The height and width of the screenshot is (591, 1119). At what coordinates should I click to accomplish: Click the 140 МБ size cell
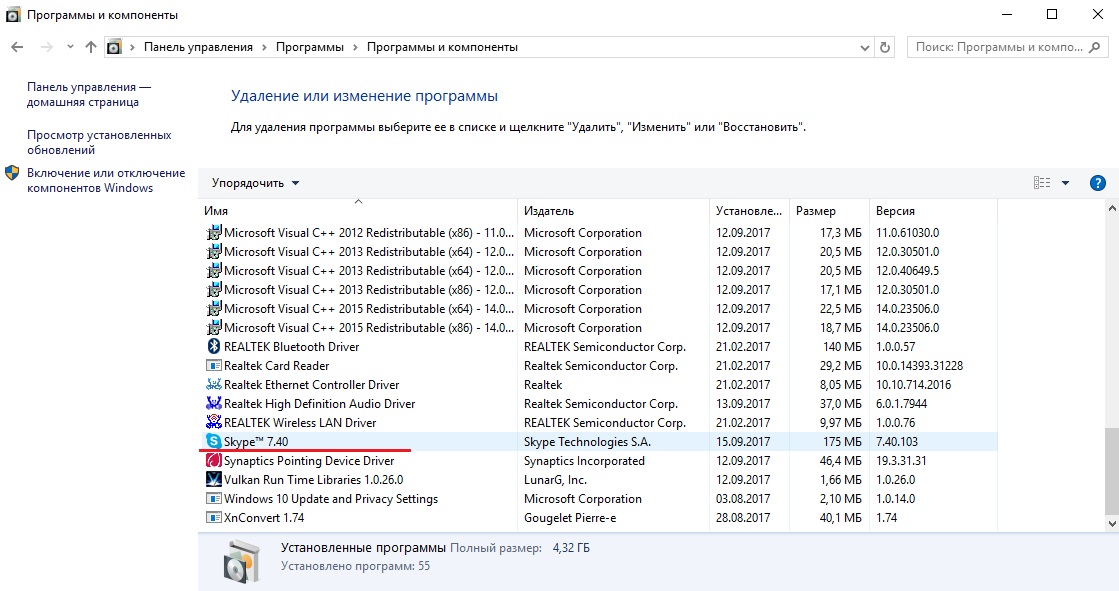click(x=842, y=347)
